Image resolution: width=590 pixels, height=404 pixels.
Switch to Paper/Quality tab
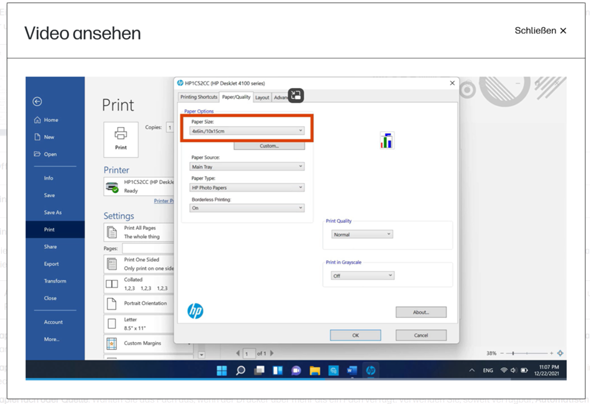point(236,97)
